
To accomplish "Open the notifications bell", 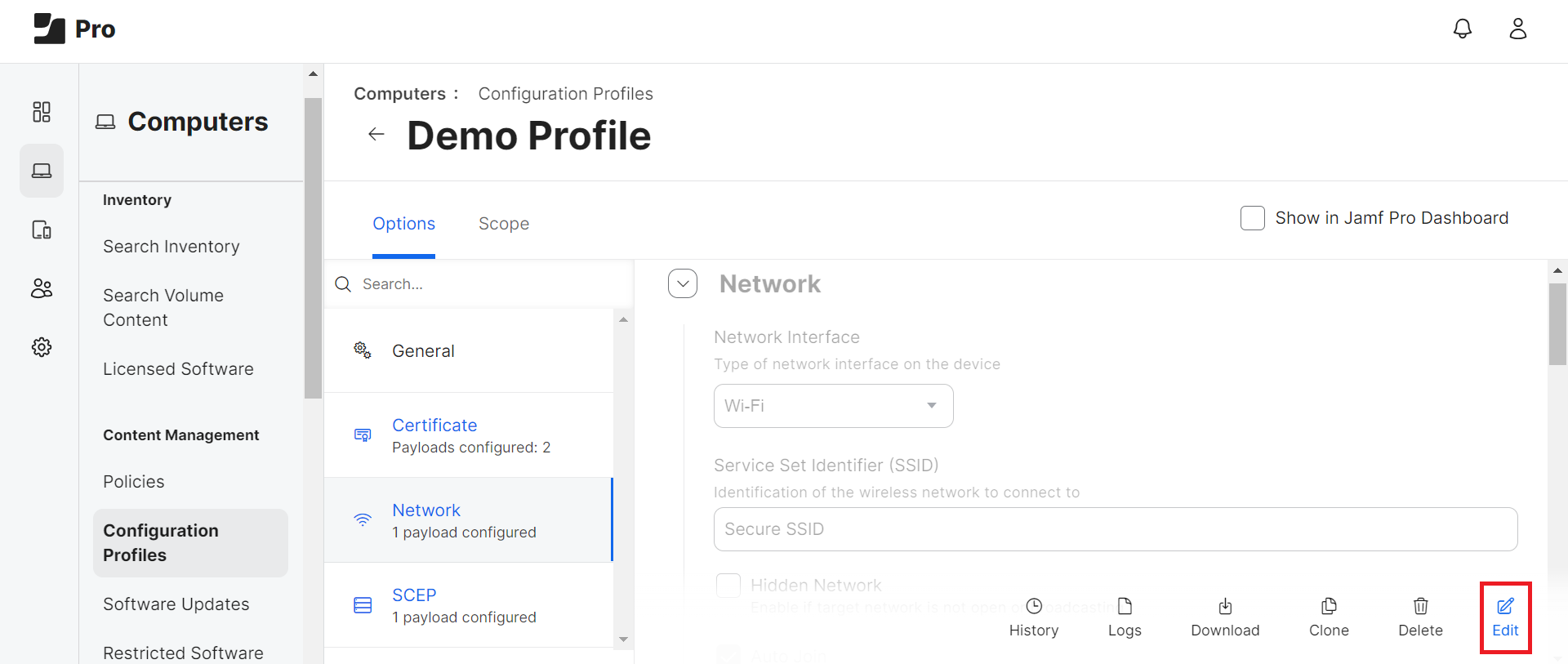I will tap(1462, 29).
